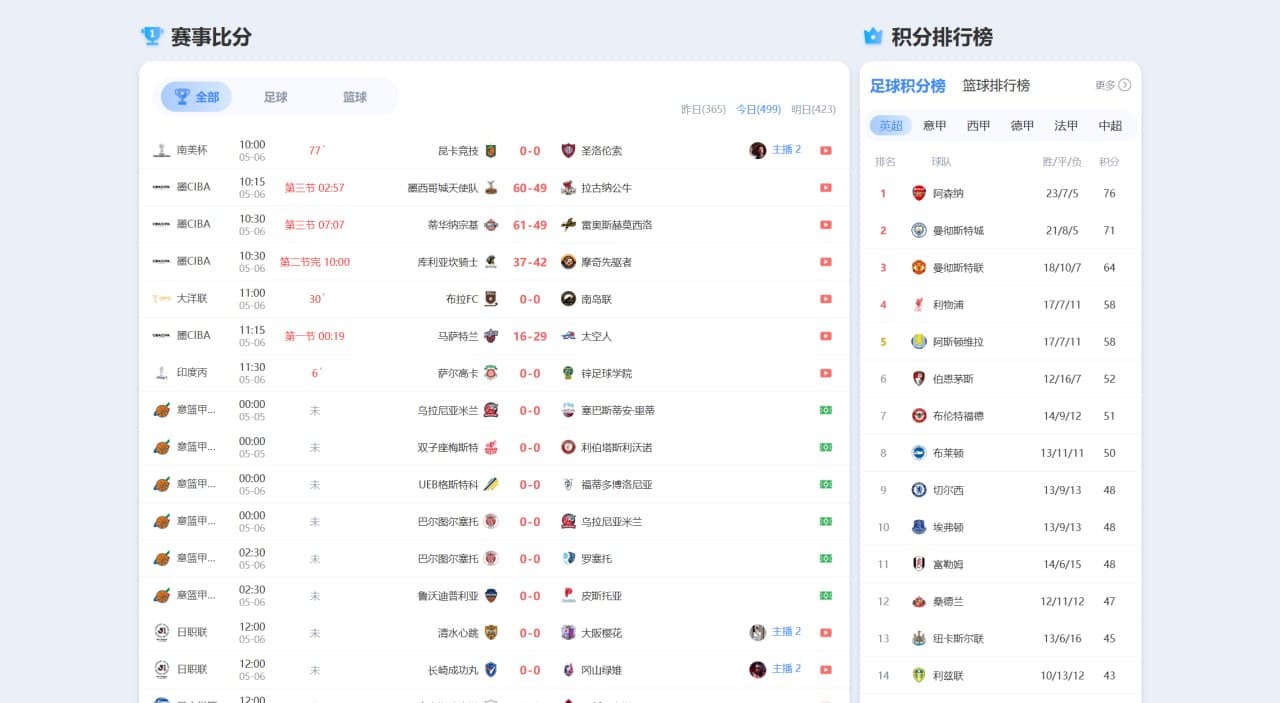
Task: Show 明日(423) matches
Action: [813, 109]
